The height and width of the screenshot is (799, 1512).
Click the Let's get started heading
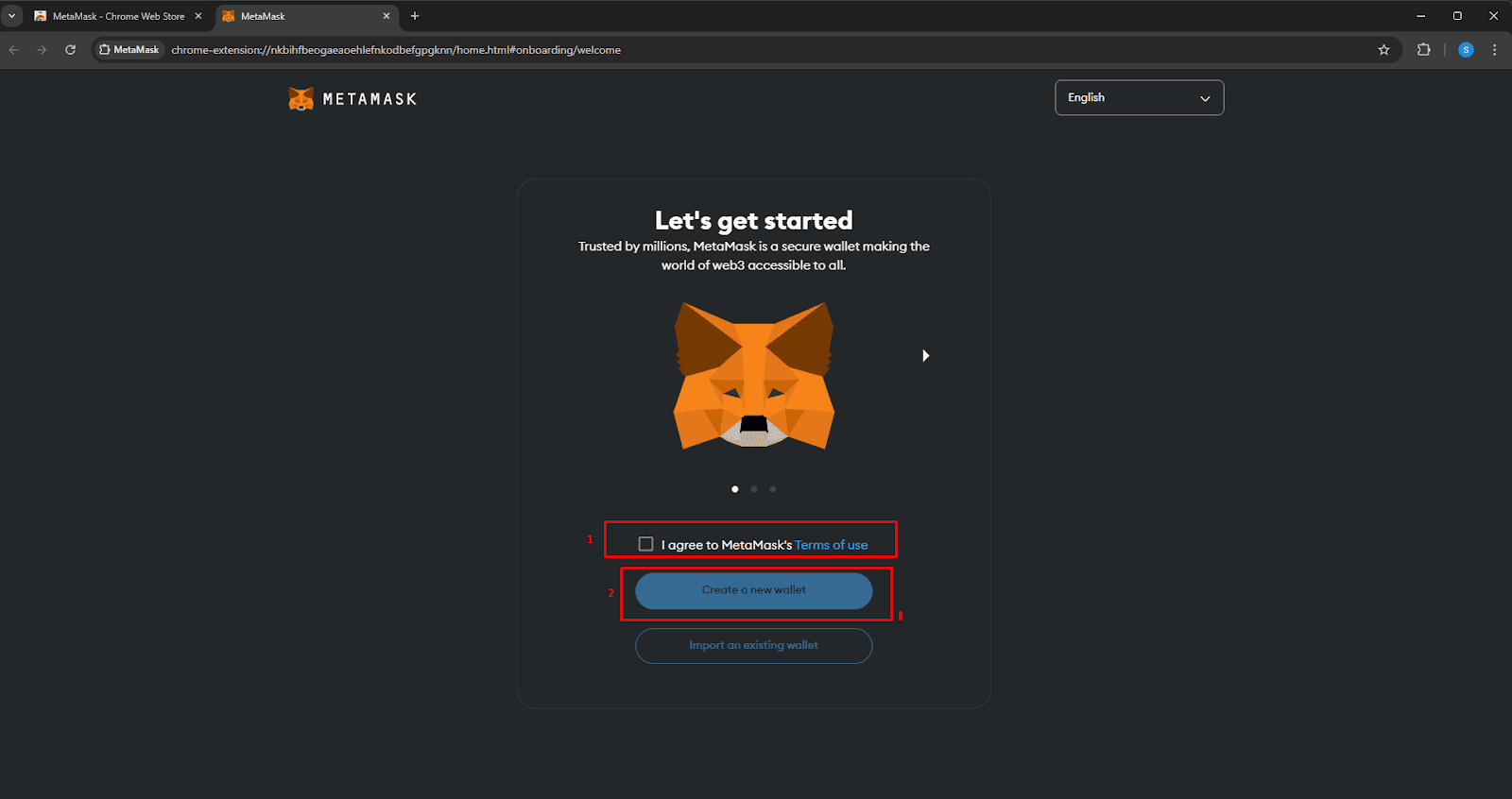point(753,221)
